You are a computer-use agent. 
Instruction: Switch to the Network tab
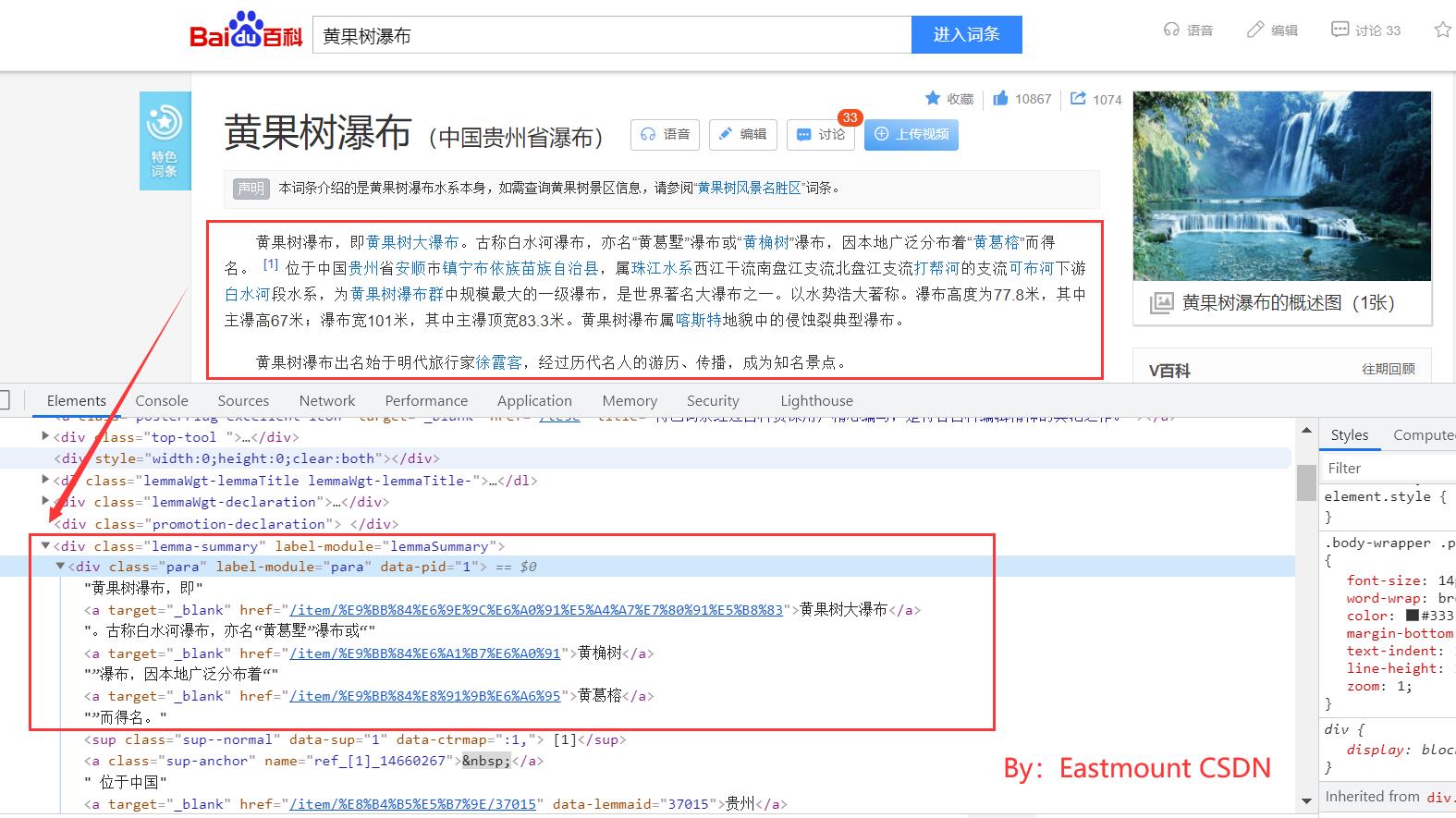pyautogui.click(x=327, y=400)
